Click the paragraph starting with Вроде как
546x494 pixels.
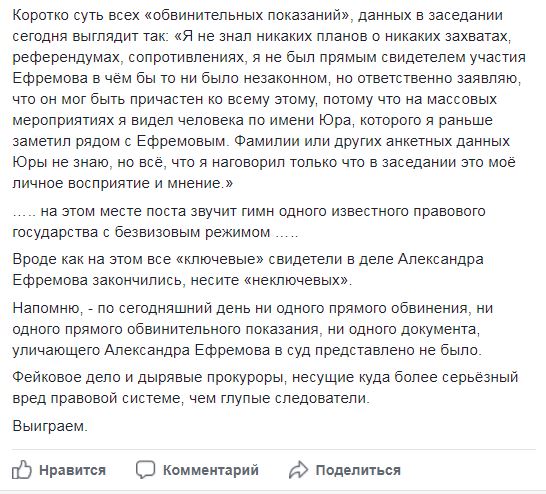coord(248,269)
